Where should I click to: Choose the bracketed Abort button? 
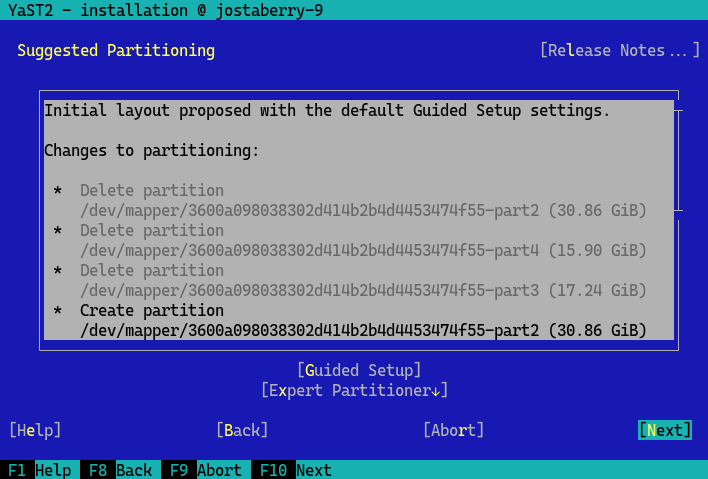tap(453, 430)
